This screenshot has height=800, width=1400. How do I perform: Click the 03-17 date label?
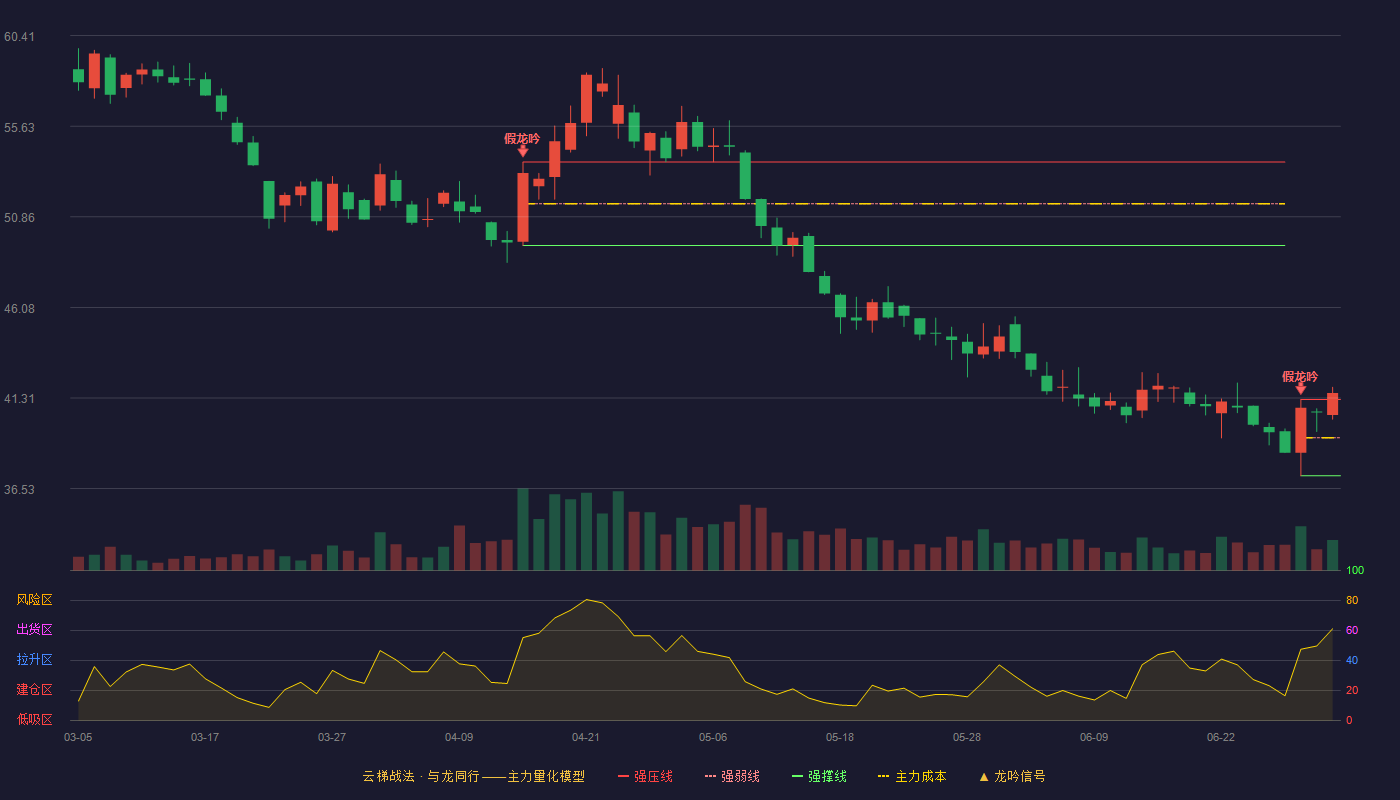coord(205,737)
